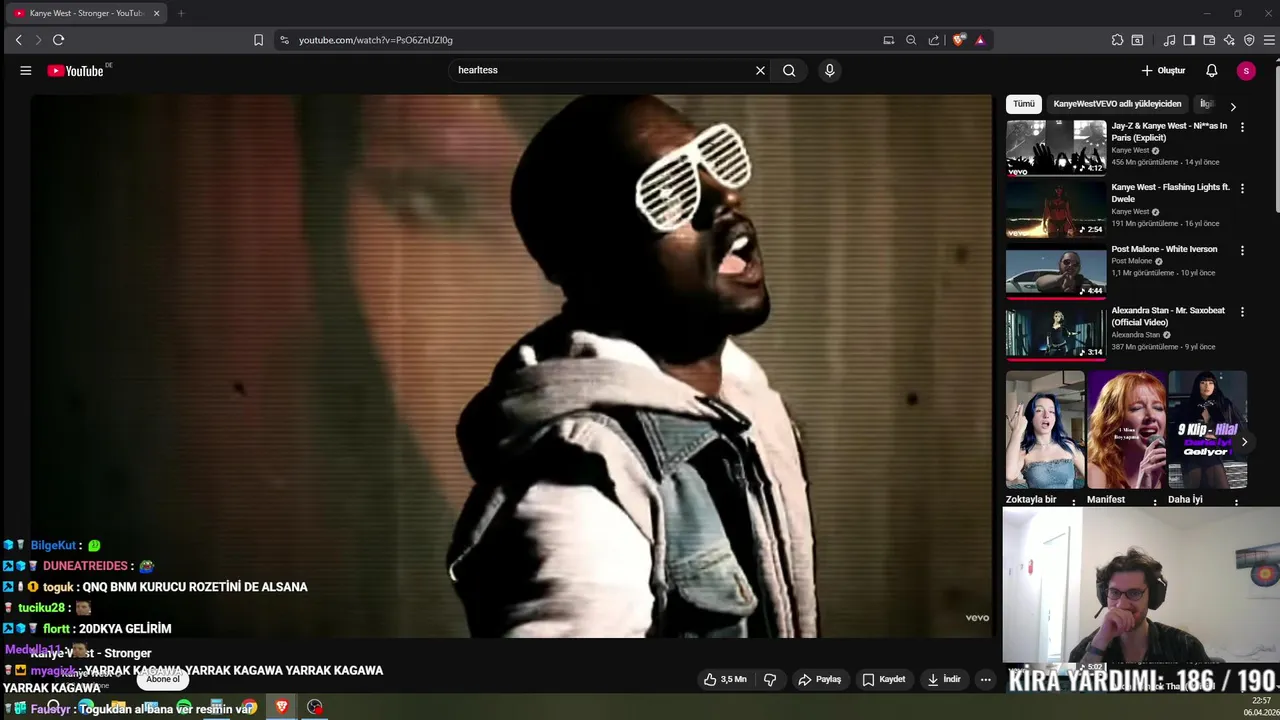Go back in browser history
Screen dimensions: 1280x720
(x=18, y=40)
